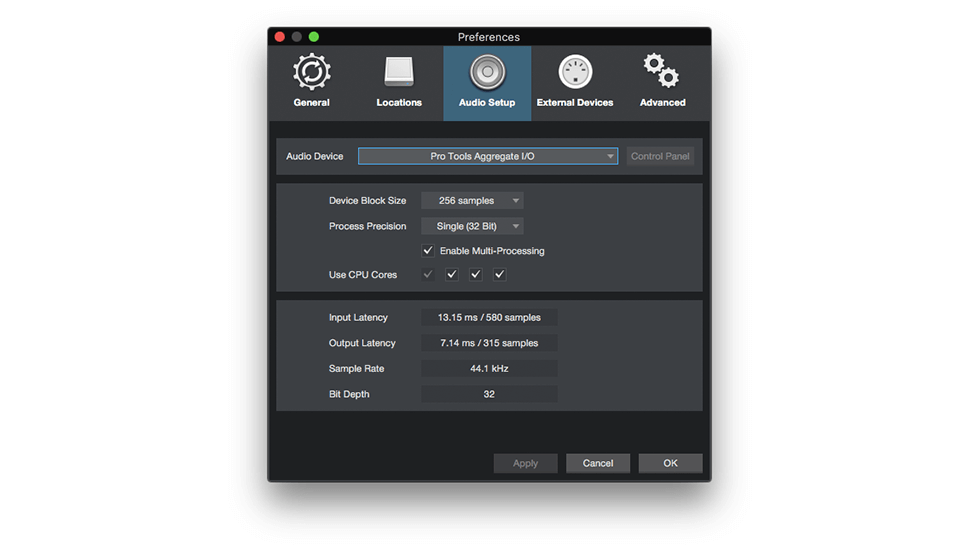980x550 pixels.
Task: Select the Locations drive icon
Action: coord(399,73)
